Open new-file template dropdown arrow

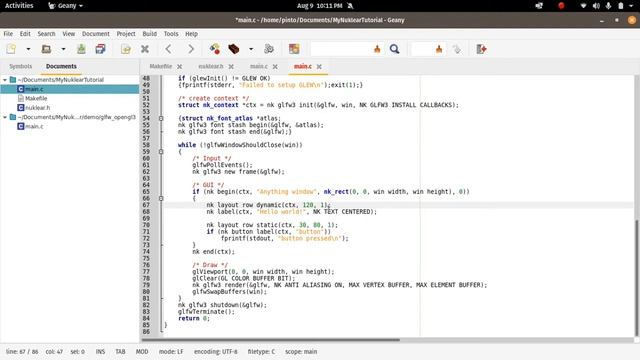pos(28,49)
